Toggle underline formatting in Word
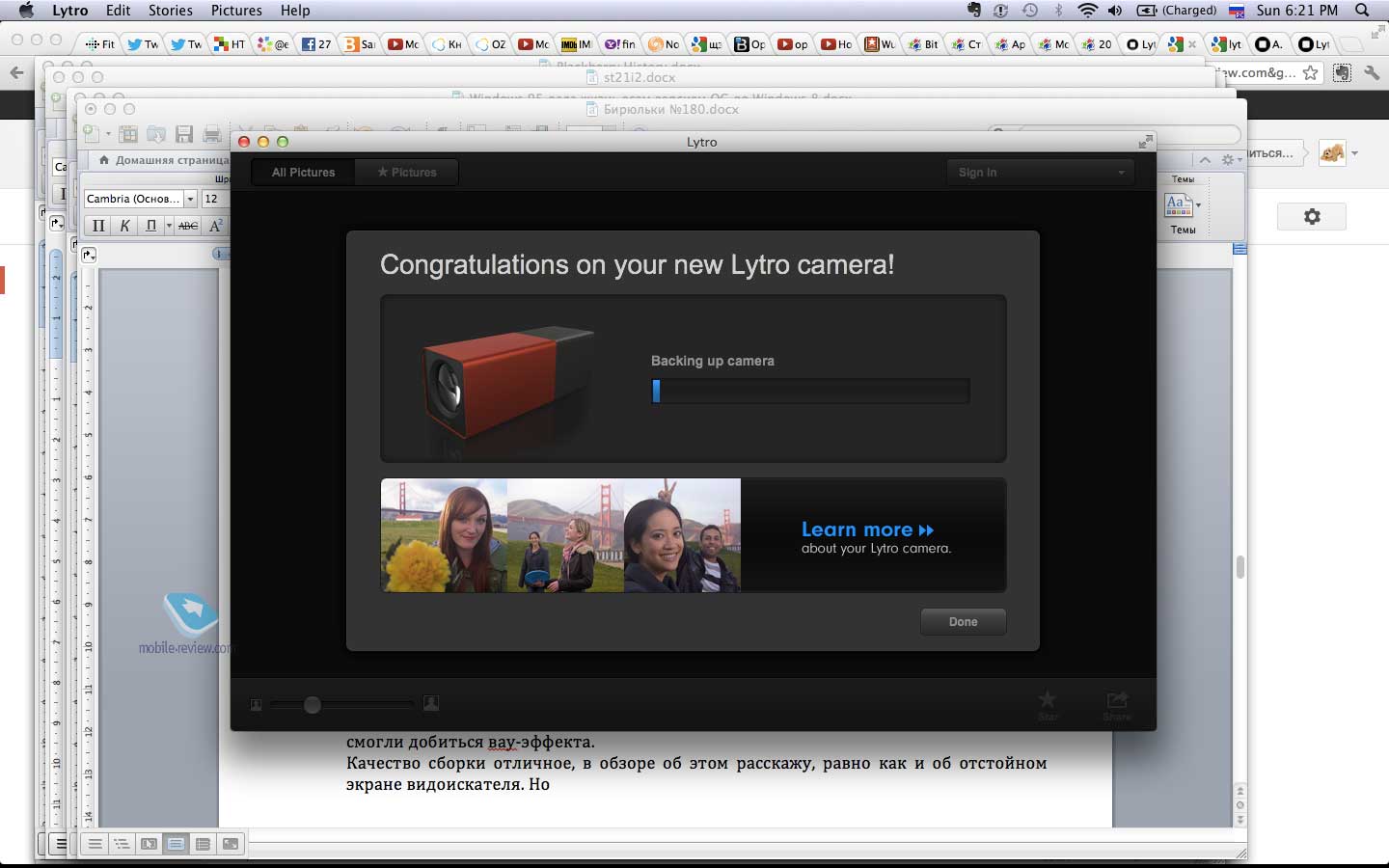1389x868 pixels. click(x=150, y=226)
